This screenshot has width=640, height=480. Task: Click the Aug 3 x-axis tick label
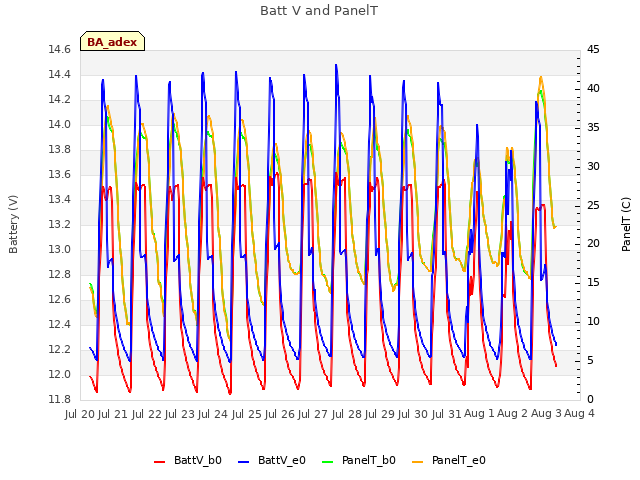coord(546,414)
